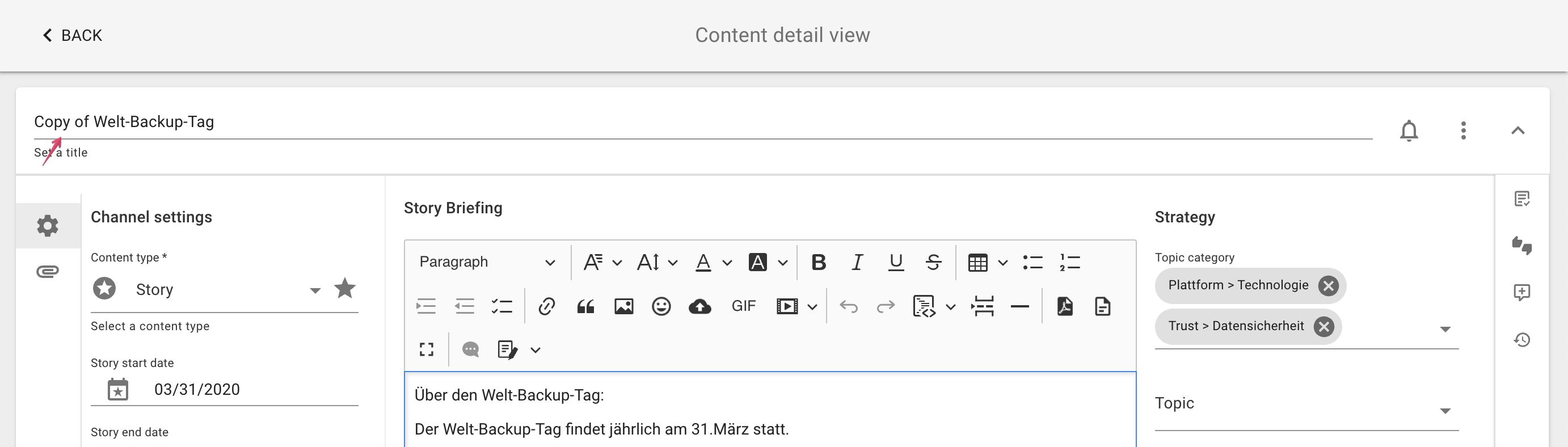Open the HTML embed dropdown arrow

point(950,307)
